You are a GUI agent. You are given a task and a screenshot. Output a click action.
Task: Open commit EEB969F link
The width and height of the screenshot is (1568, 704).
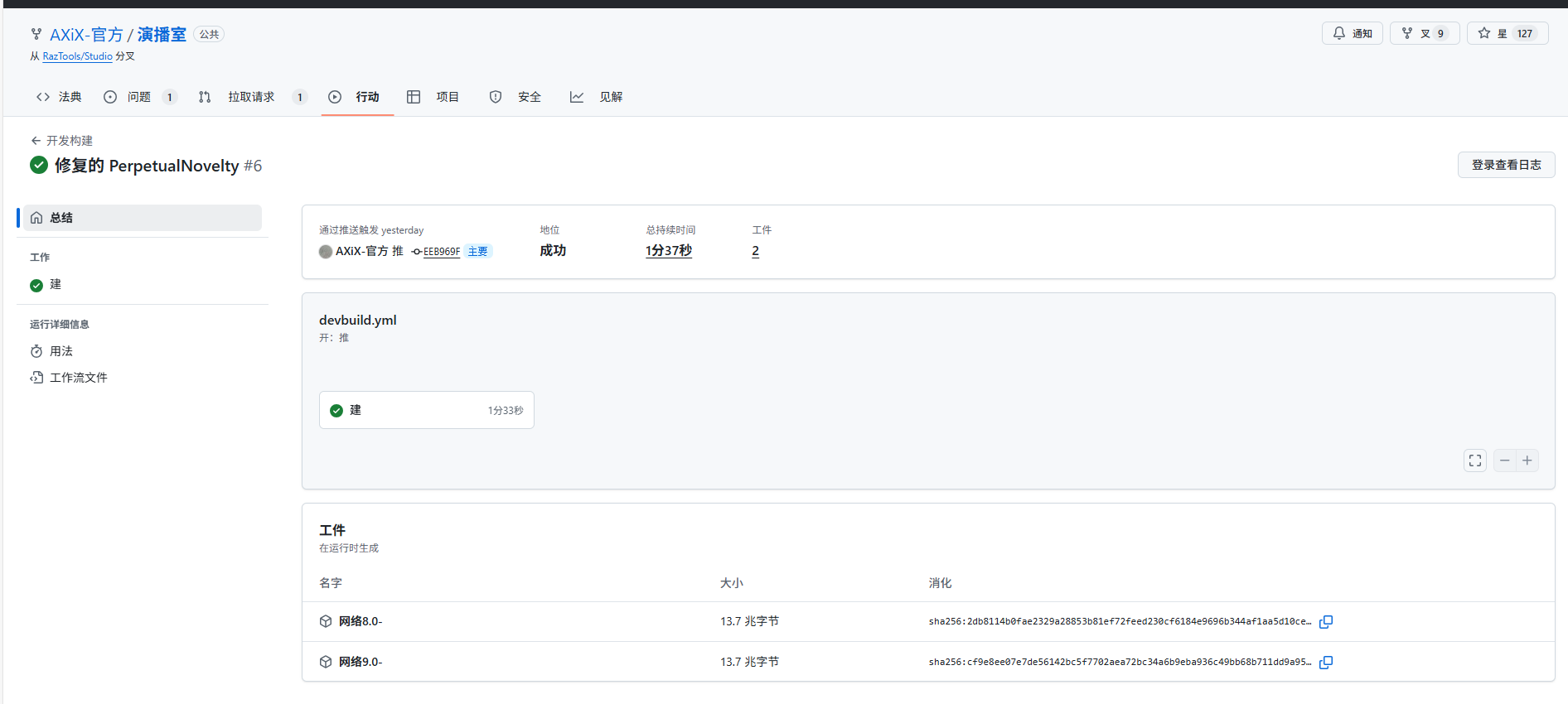(441, 252)
